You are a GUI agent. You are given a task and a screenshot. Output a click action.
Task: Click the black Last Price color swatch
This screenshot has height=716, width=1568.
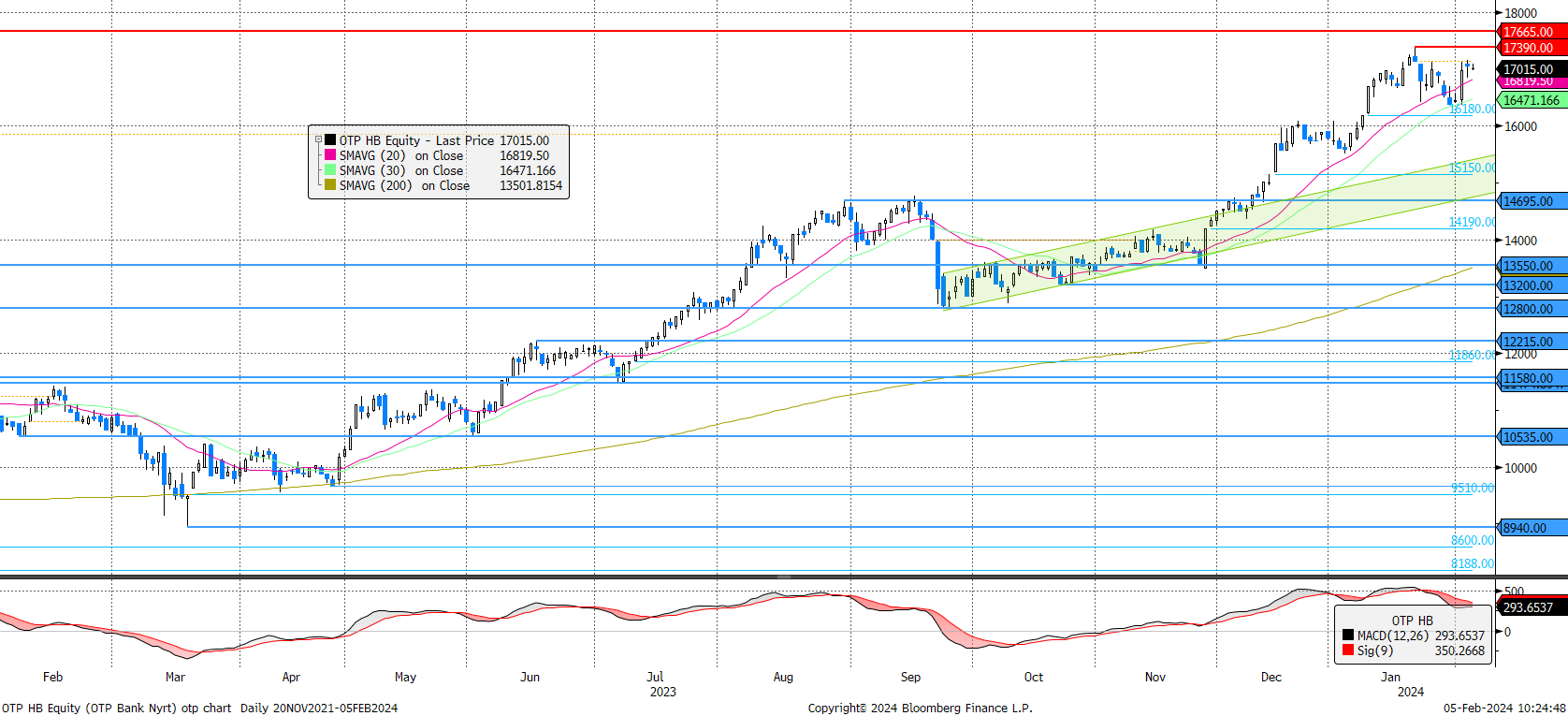[330, 140]
